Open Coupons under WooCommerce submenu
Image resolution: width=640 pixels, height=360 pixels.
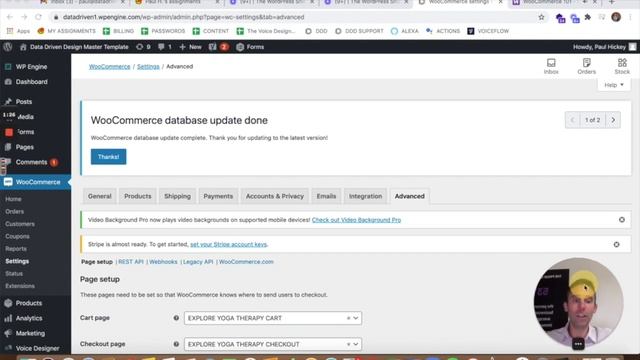tap(17, 236)
